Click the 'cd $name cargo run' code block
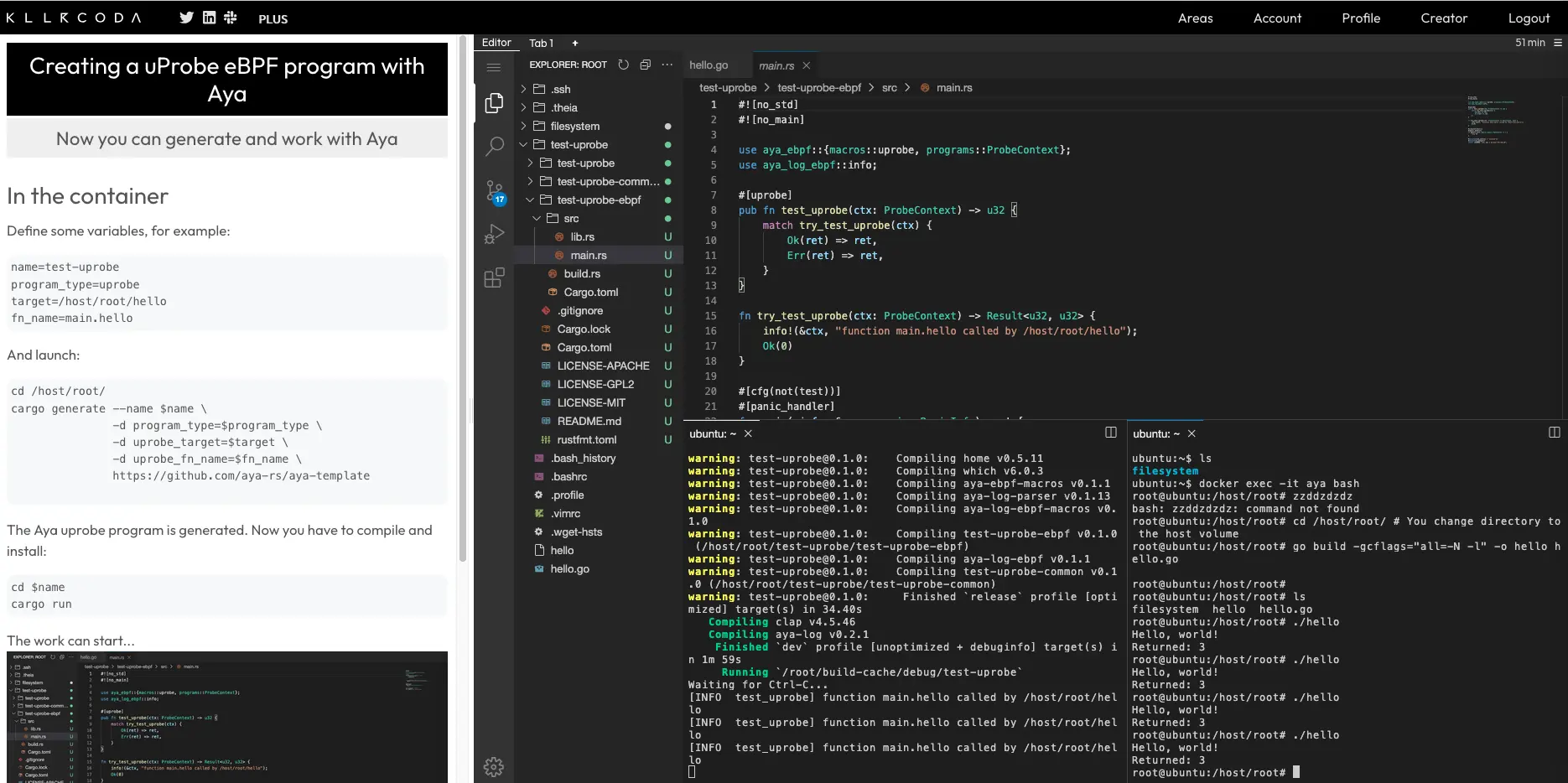 [227, 595]
